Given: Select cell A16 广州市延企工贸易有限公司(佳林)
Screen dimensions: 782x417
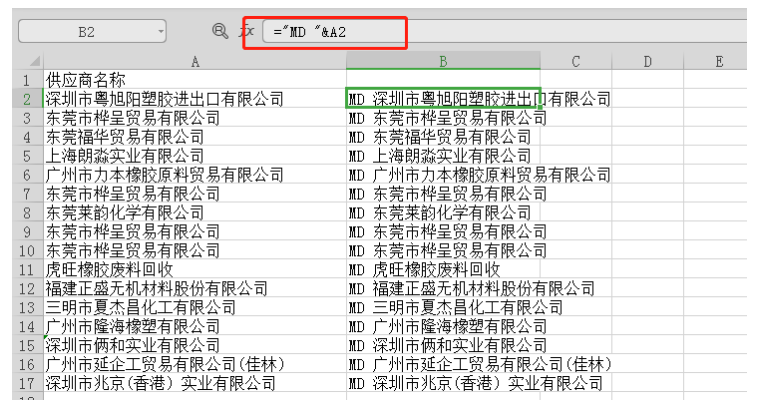Looking at the screenshot, I should 195,364.
